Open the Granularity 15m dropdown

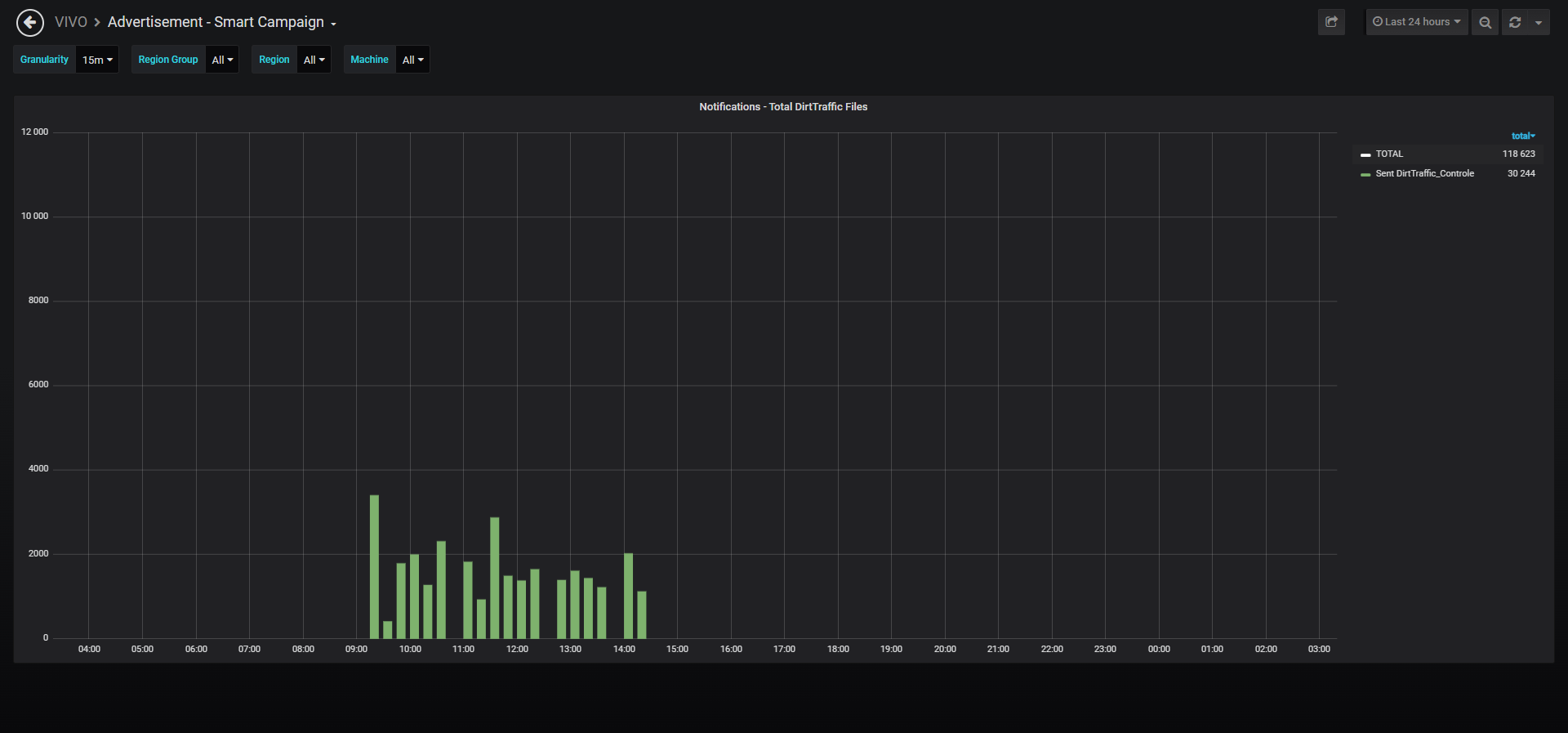click(x=97, y=60)
